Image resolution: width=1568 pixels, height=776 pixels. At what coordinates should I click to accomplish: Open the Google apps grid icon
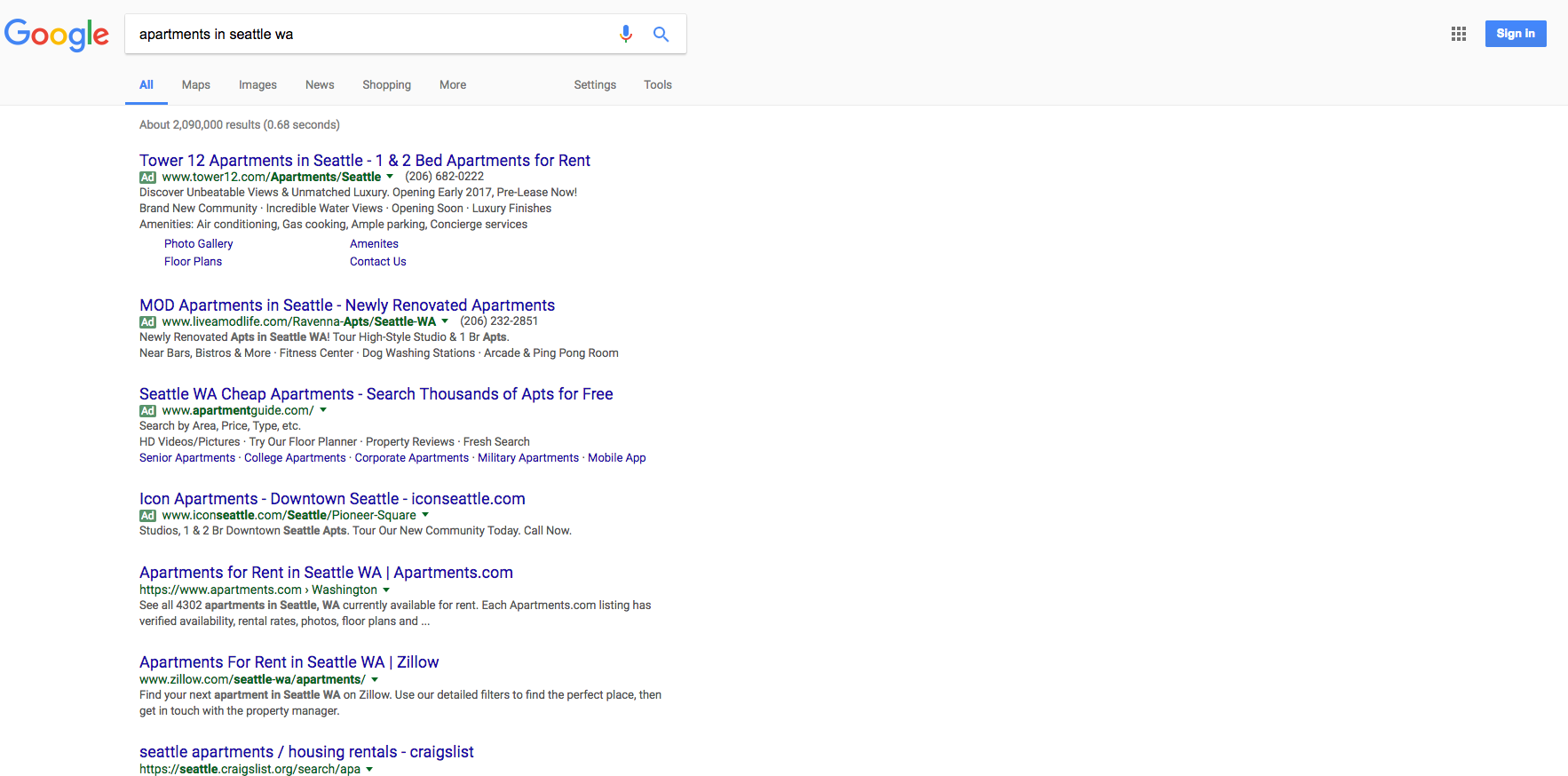[x=1459, y=34]
